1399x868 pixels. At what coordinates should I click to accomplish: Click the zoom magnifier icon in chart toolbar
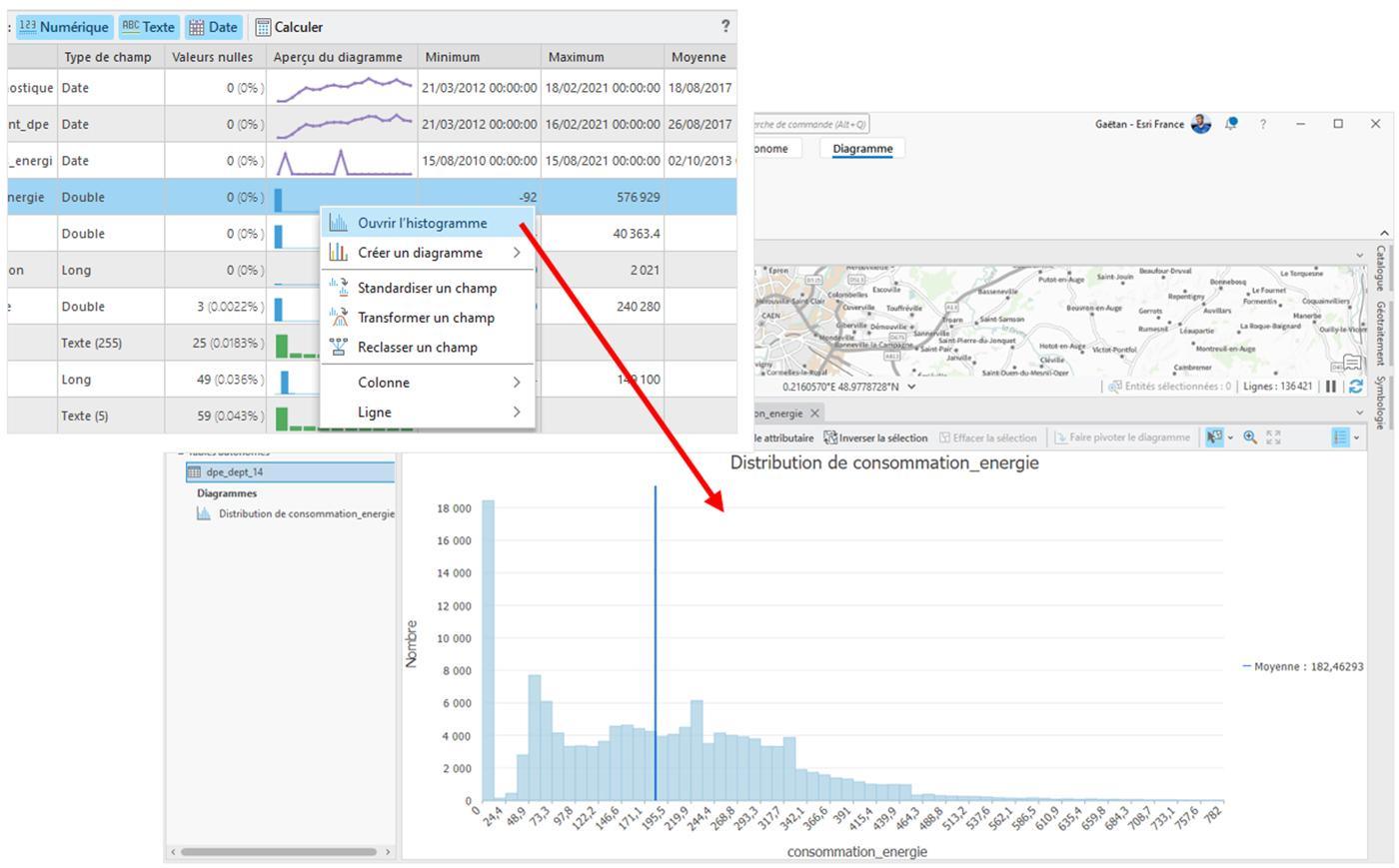(1250, 437)
